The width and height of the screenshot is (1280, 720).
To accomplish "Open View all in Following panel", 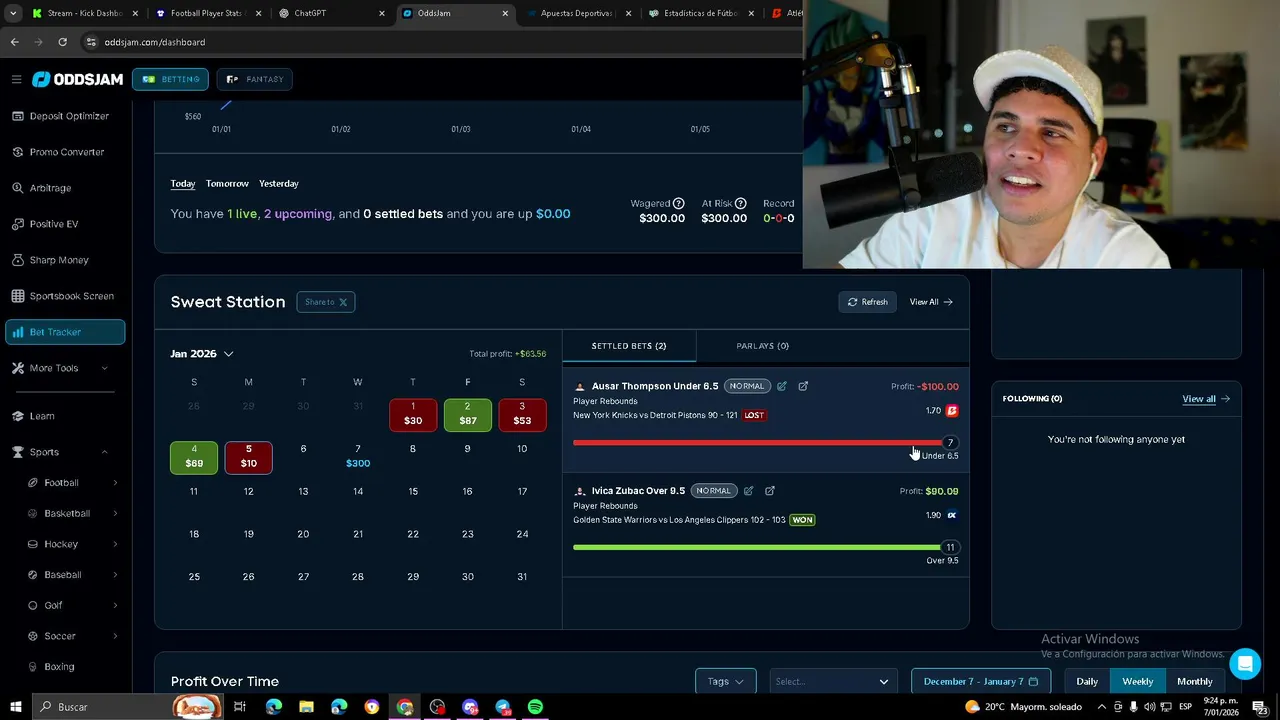I will coord(1206,399).
